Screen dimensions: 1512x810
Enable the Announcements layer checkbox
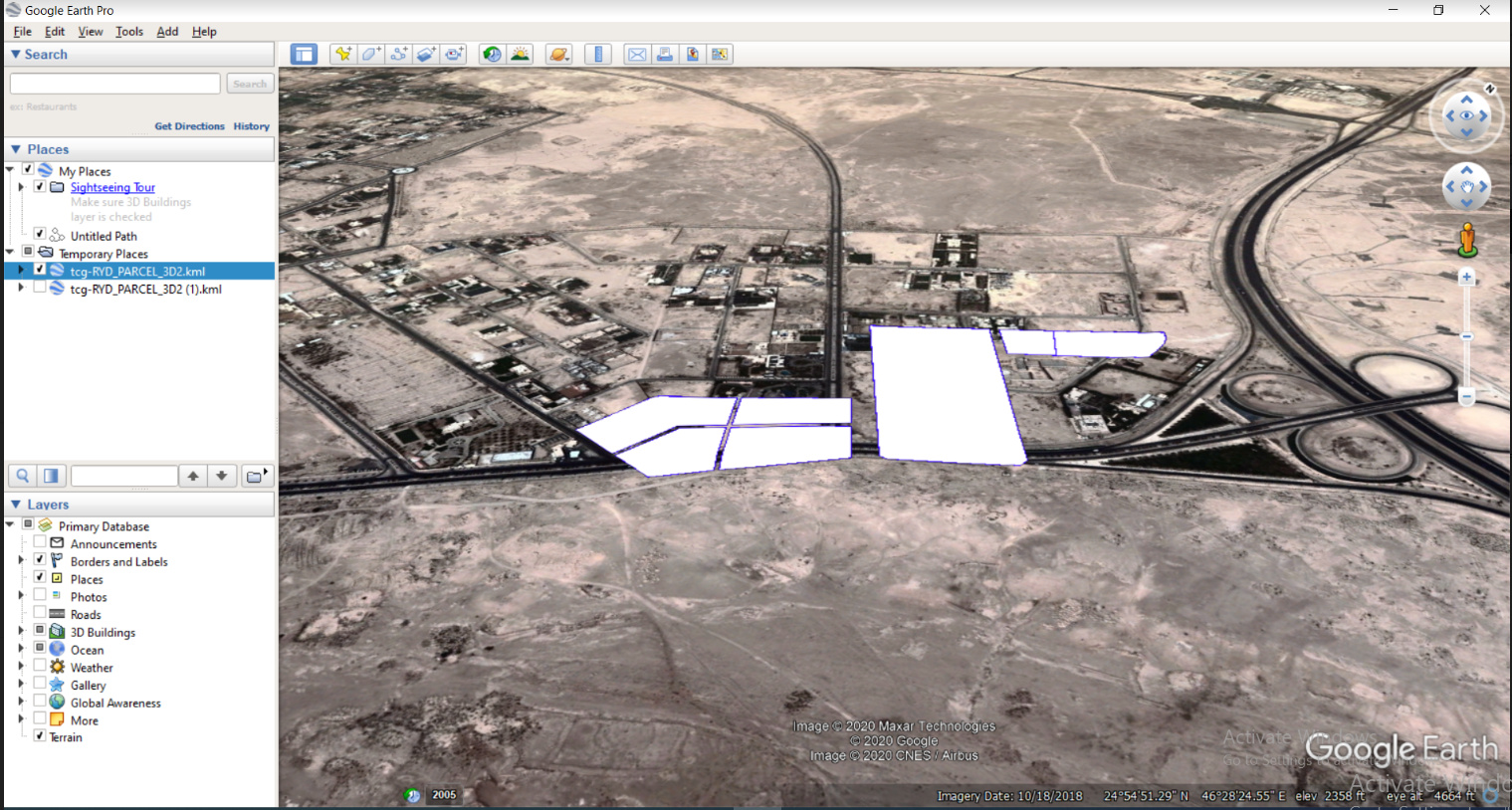(x=40, y=542)
